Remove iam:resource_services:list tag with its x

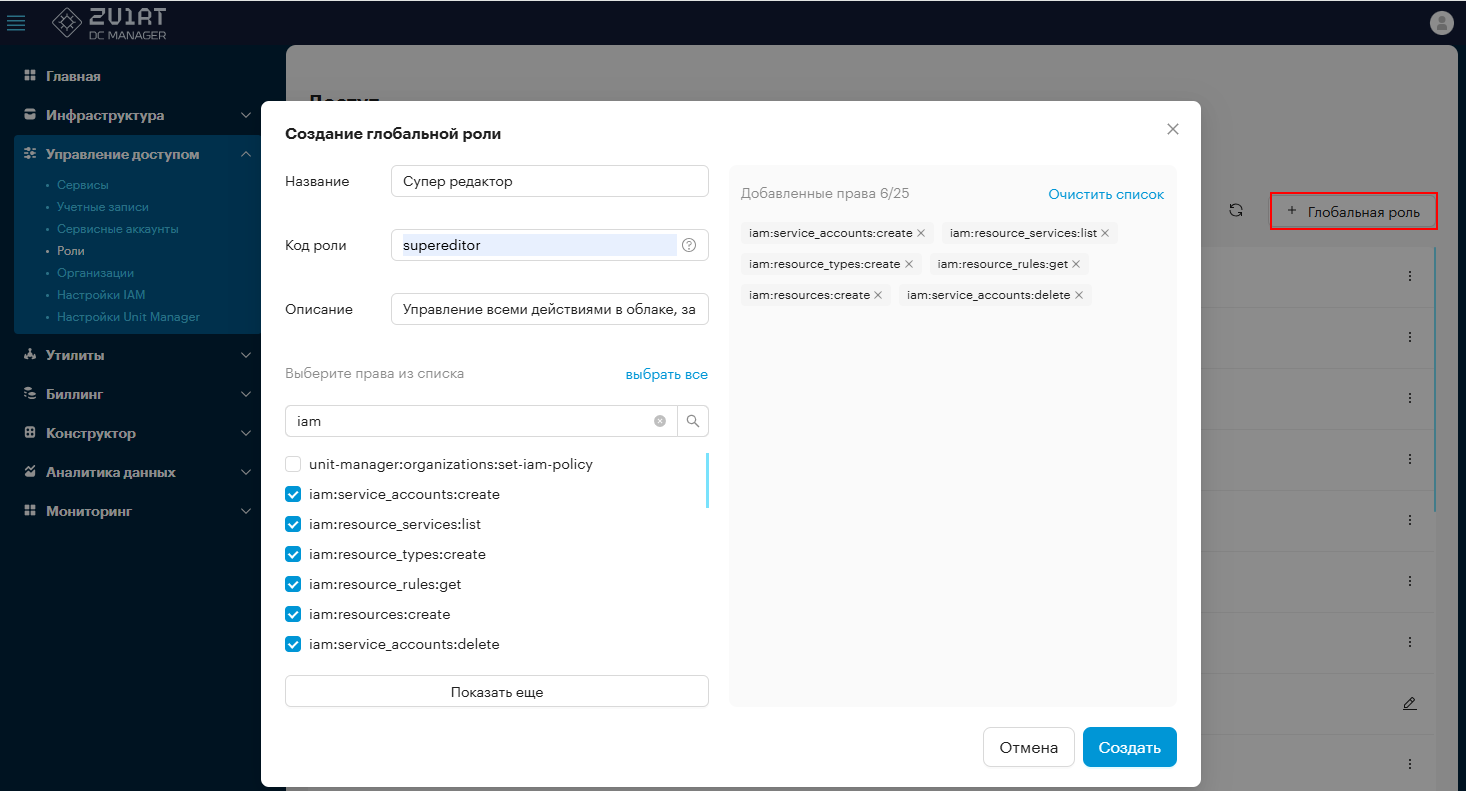pyautogui.click(x=1105, y=233)
